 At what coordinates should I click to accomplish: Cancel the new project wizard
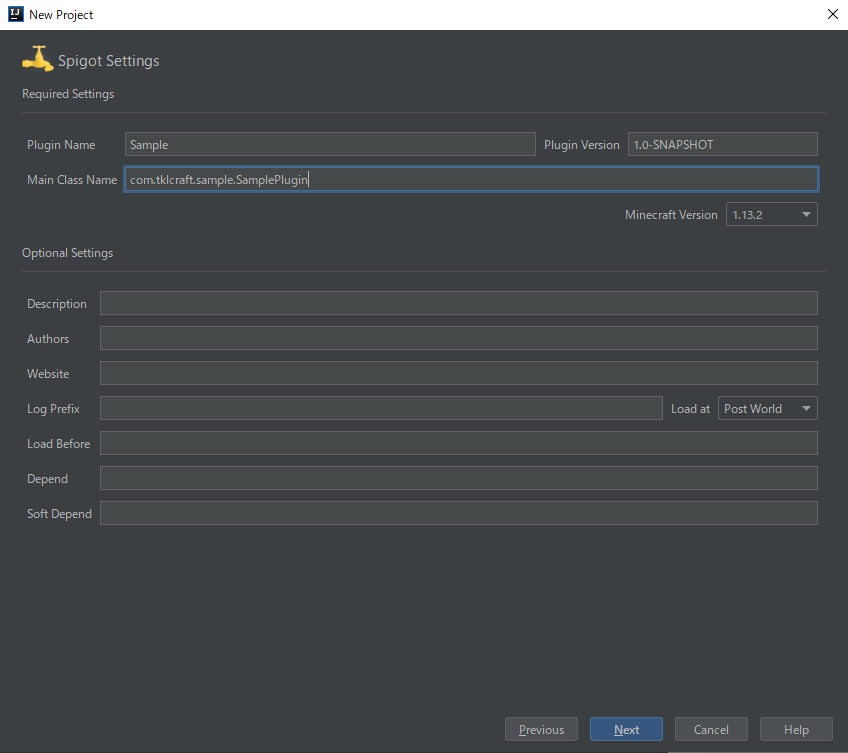click(711, 729)
